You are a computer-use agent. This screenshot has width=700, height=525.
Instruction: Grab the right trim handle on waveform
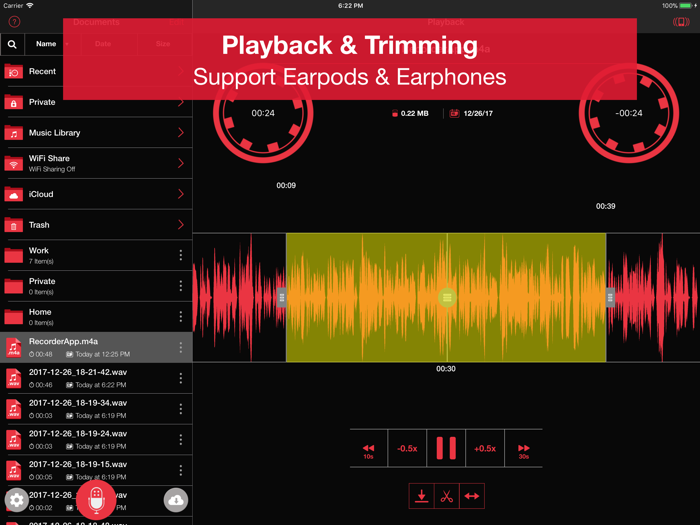click(610, 298)
